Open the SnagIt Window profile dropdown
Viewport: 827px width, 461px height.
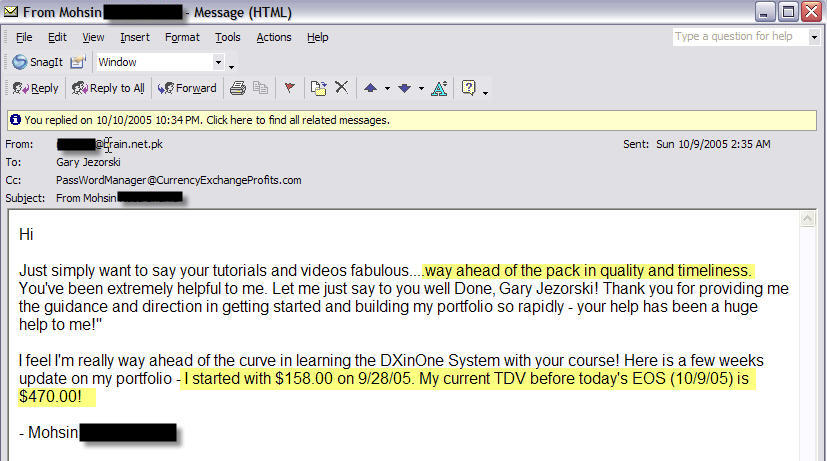(219, 62)
